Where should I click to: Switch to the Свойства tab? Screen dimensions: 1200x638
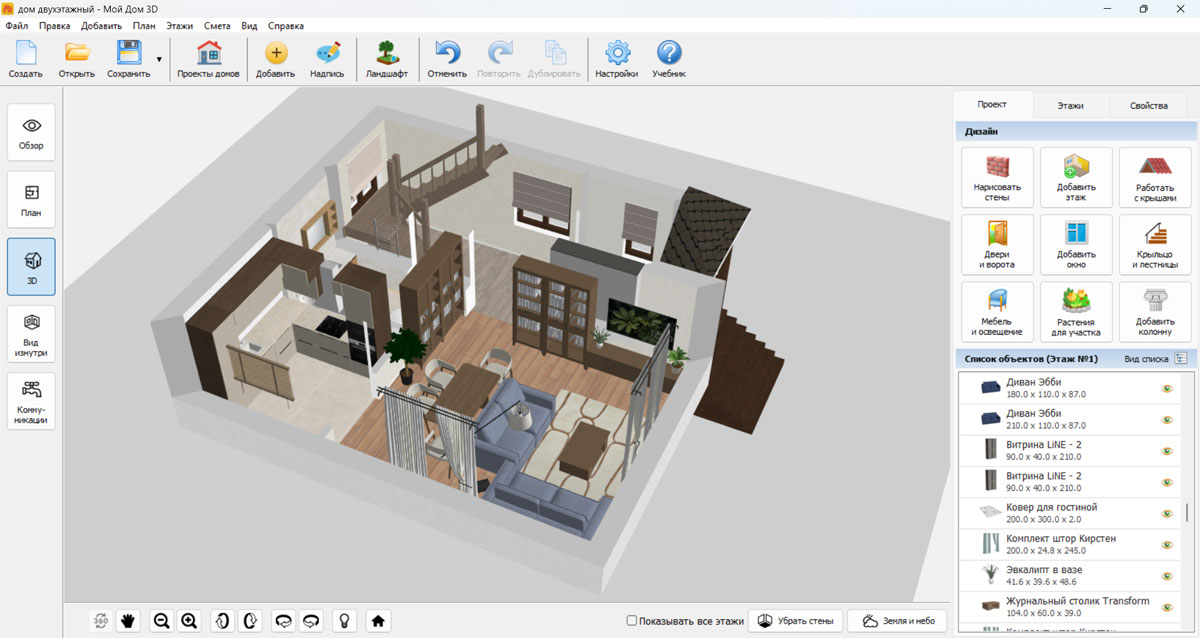[1148, 105]
